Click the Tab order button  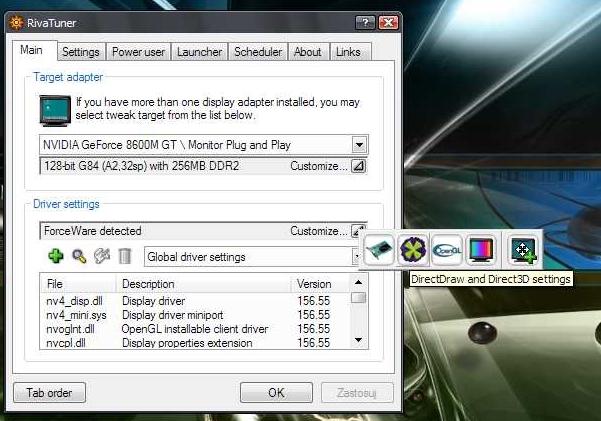49,393
